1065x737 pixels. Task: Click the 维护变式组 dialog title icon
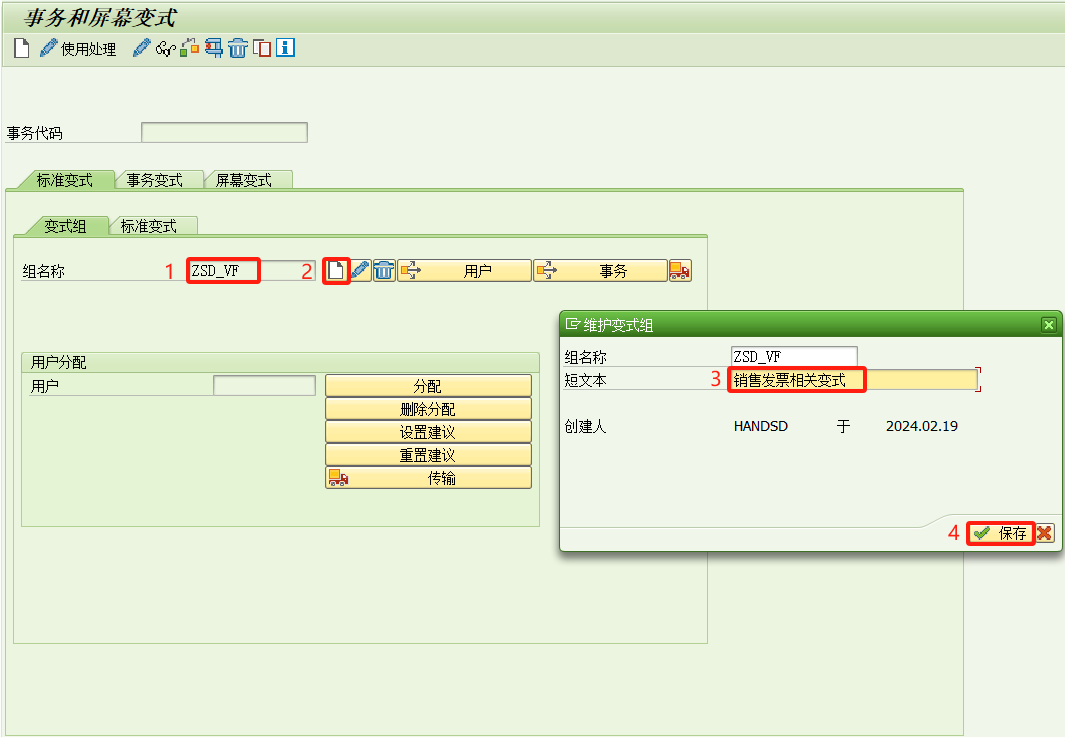pos(572,325)
